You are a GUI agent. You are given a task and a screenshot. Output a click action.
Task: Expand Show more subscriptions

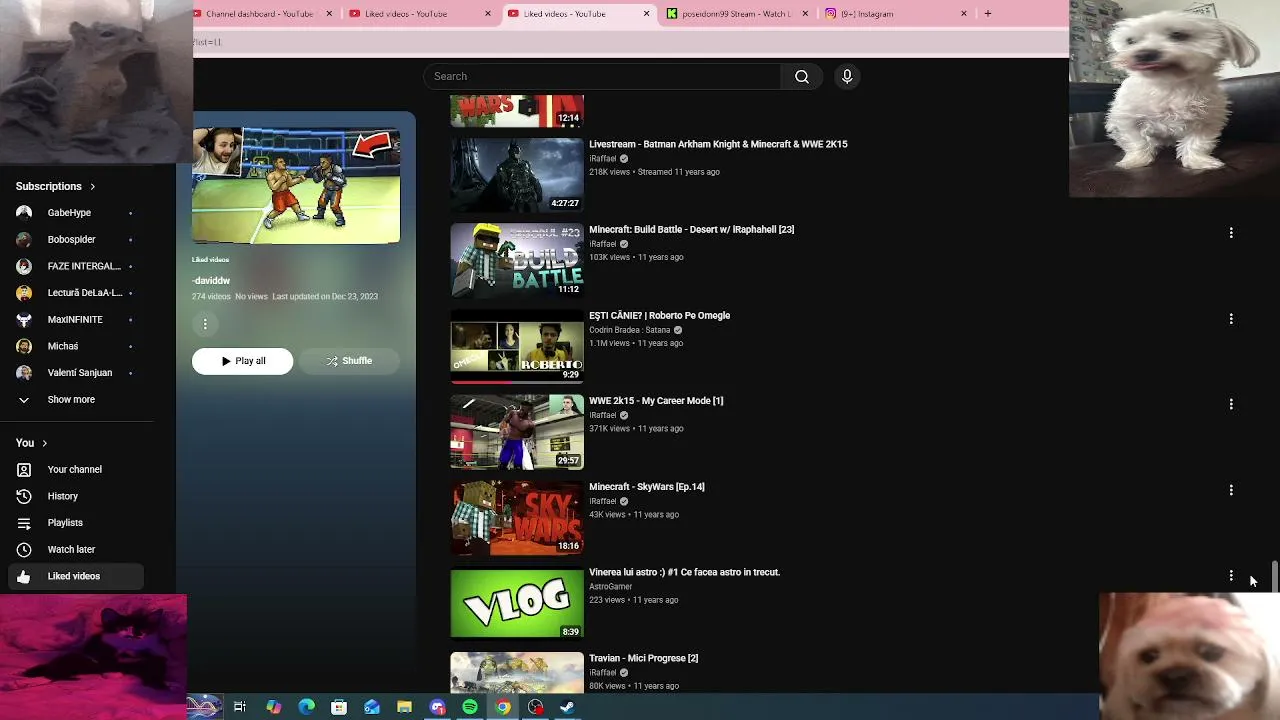(71, 400)
